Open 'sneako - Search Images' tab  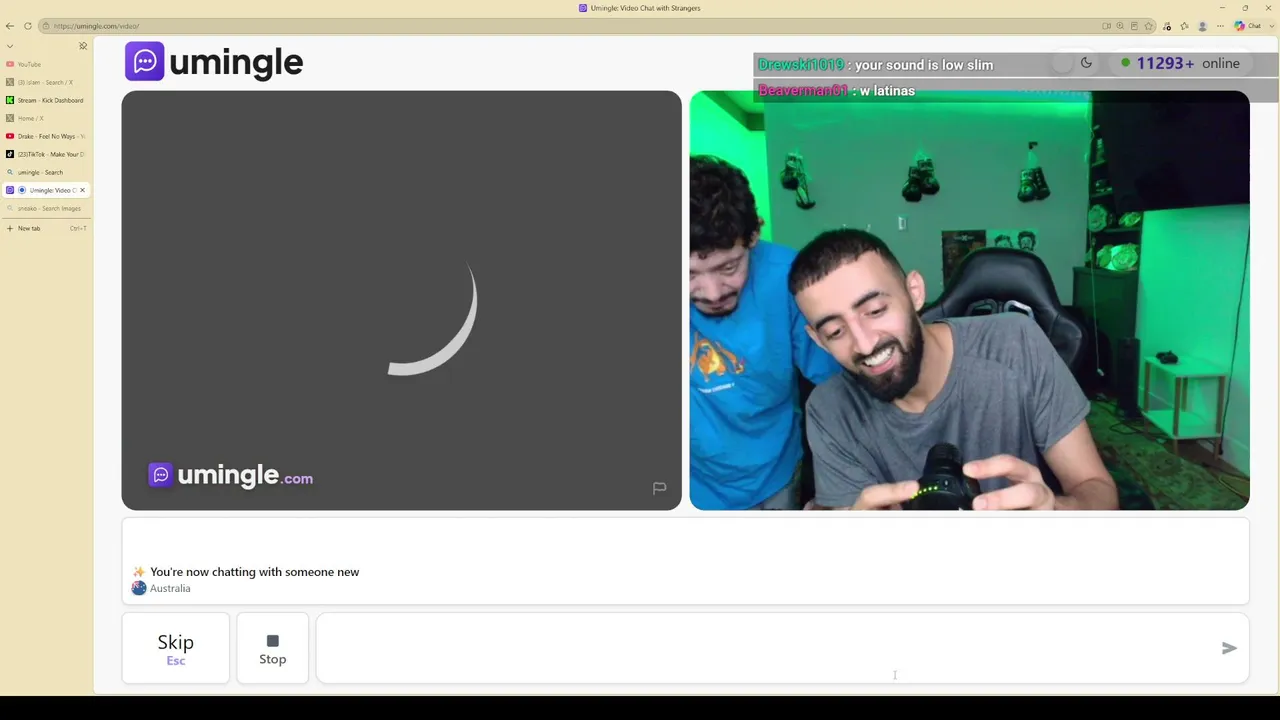tap(46, 208)
